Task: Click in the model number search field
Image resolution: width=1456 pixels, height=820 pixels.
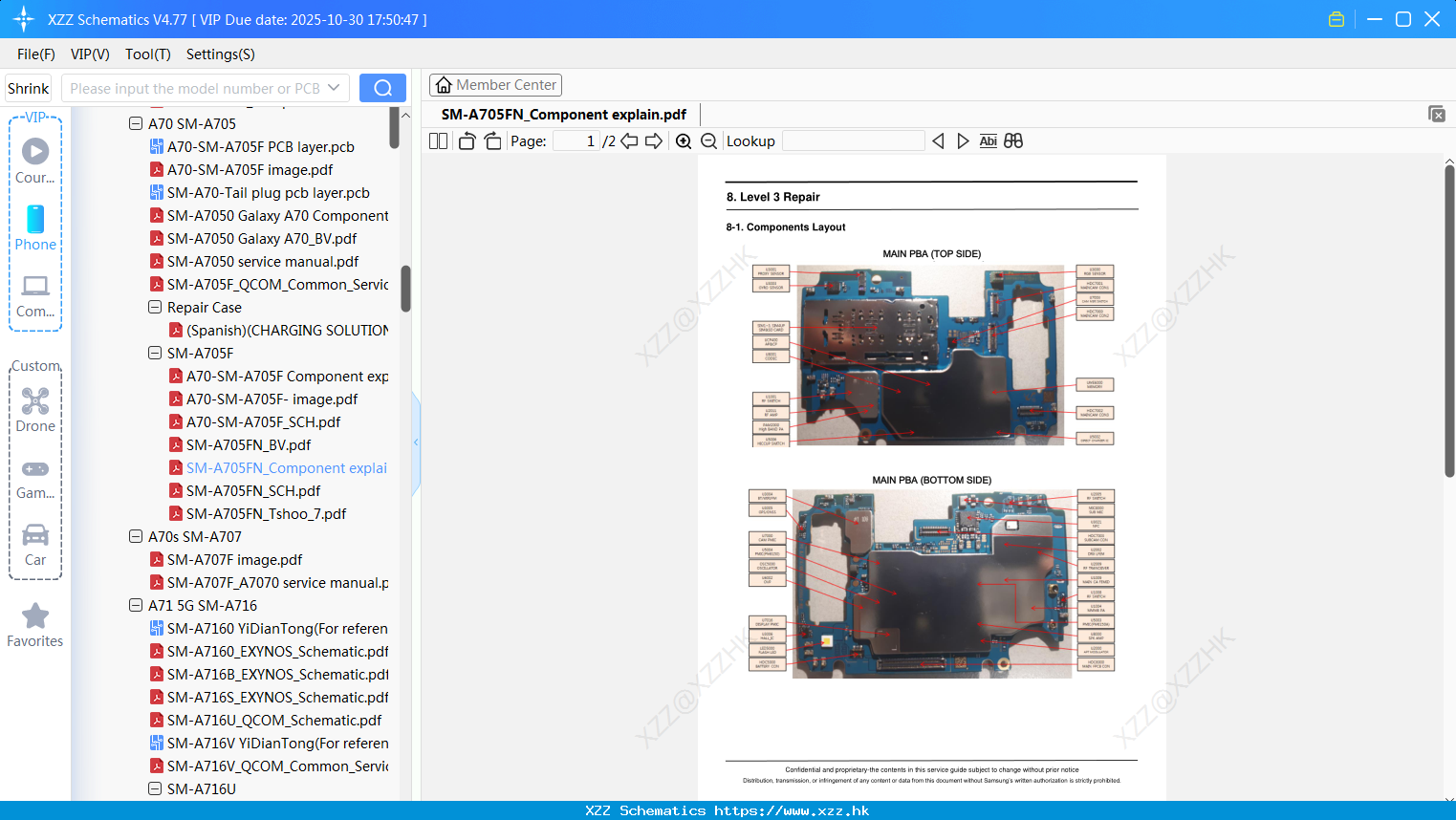Action: [194, 88]
